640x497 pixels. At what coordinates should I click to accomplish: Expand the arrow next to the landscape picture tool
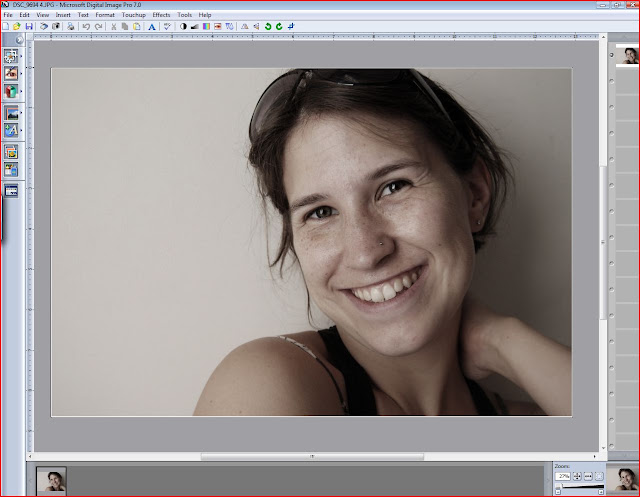pyautogui.click(x=21, y=113)
